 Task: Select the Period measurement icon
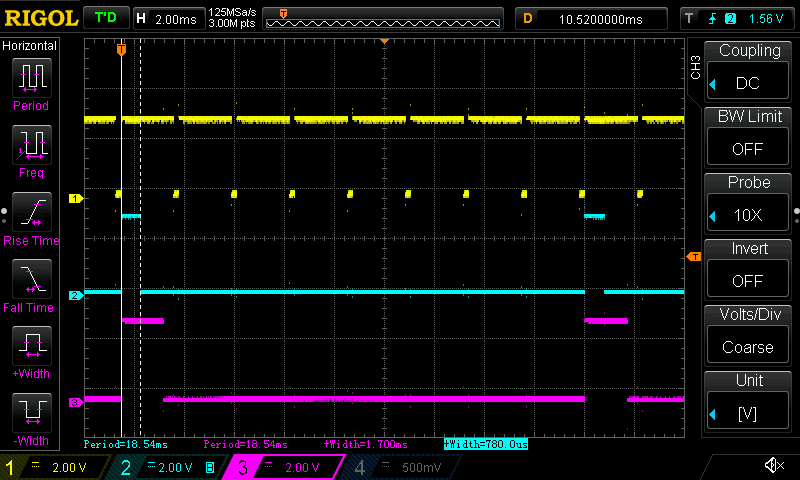(x=31, y=78)
